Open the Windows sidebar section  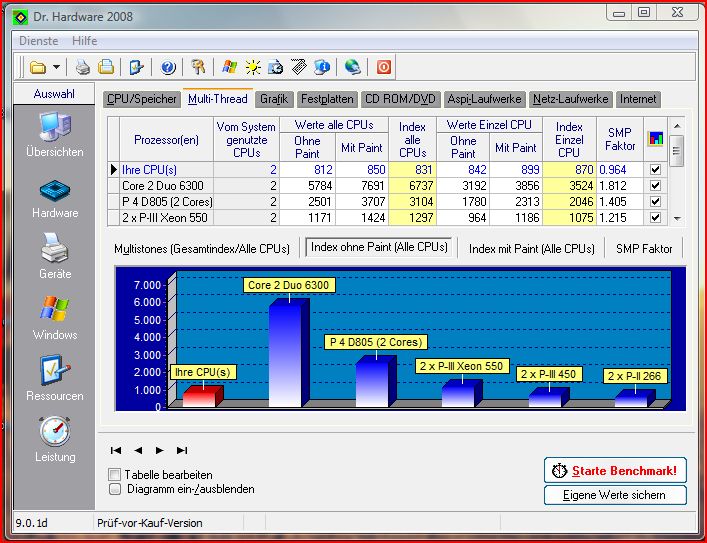click(x=55, y=318)
